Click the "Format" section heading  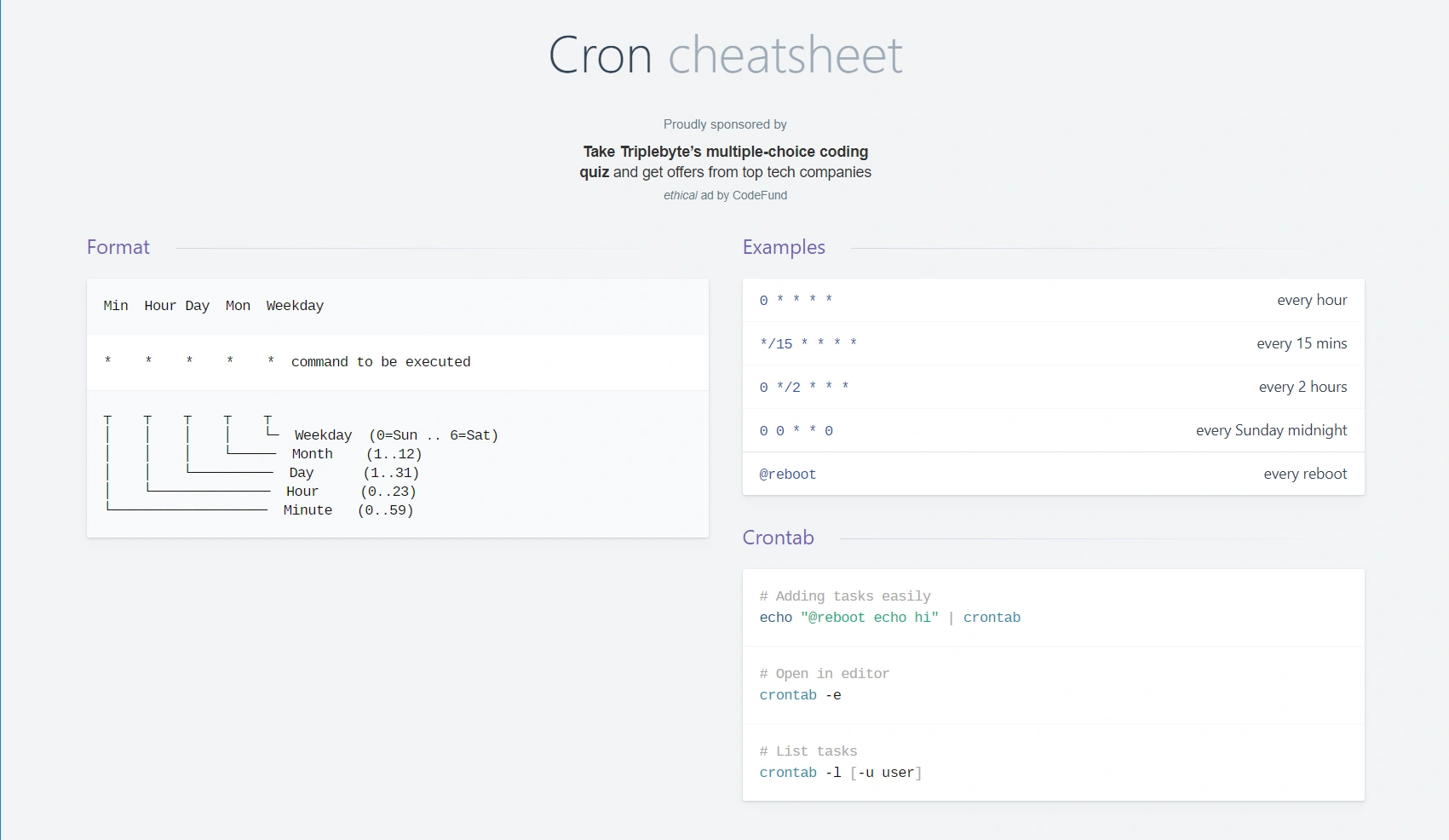(118, 247)
